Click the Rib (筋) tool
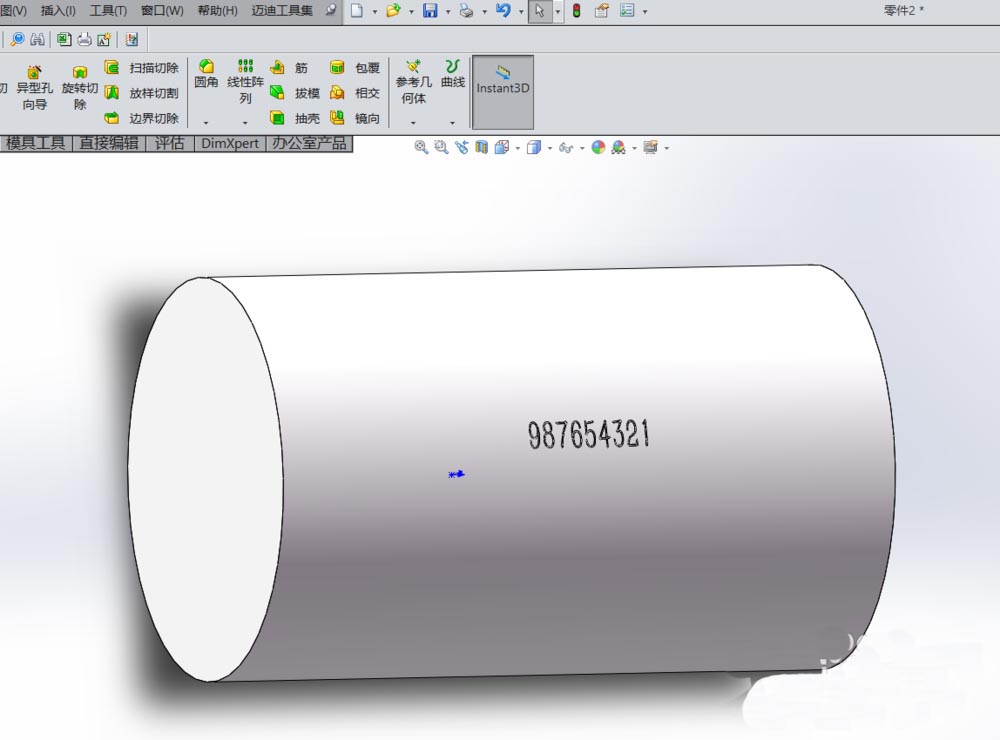 click(x=290, y=68)
